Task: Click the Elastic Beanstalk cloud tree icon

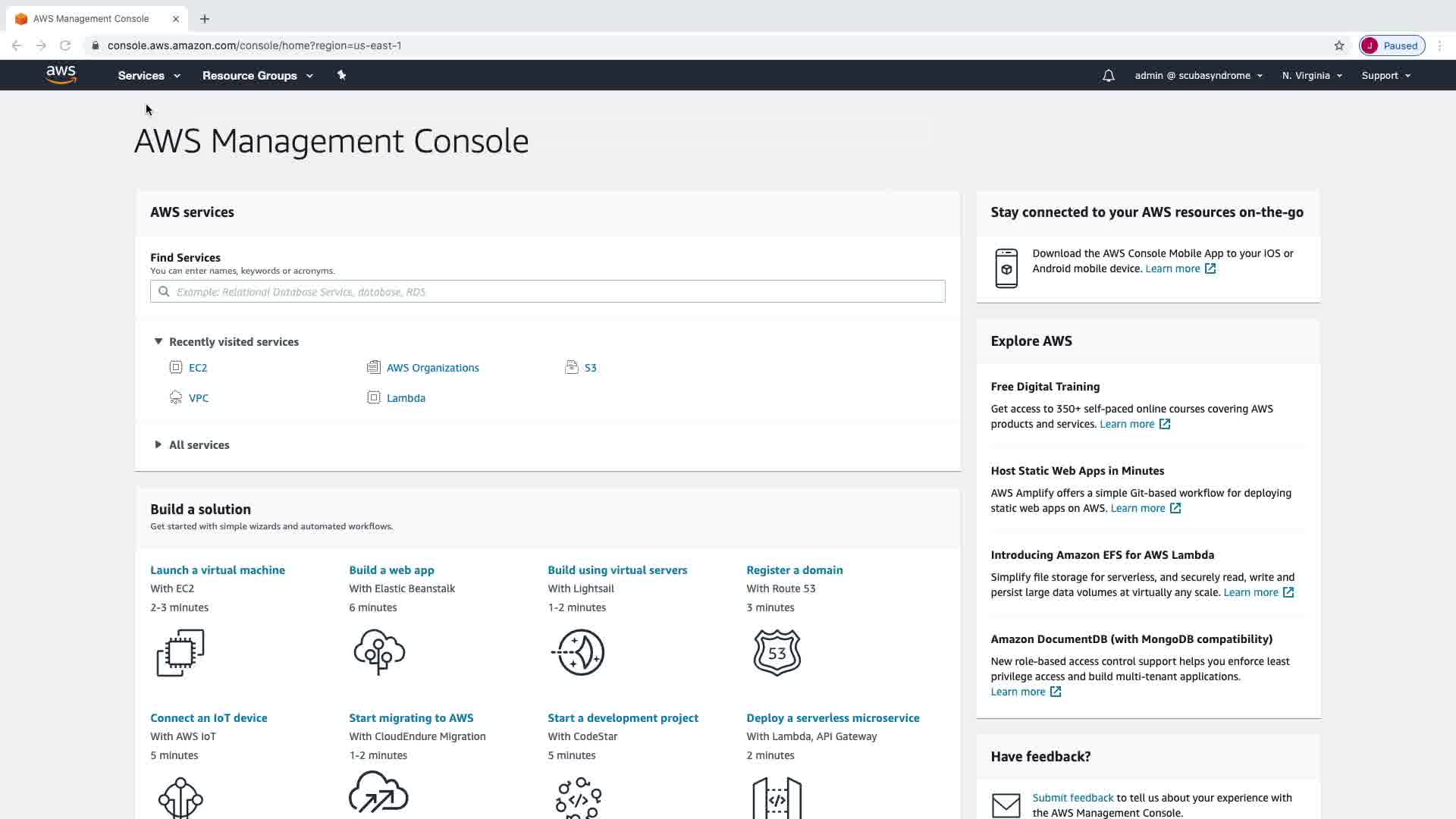Action: point(379,652)
